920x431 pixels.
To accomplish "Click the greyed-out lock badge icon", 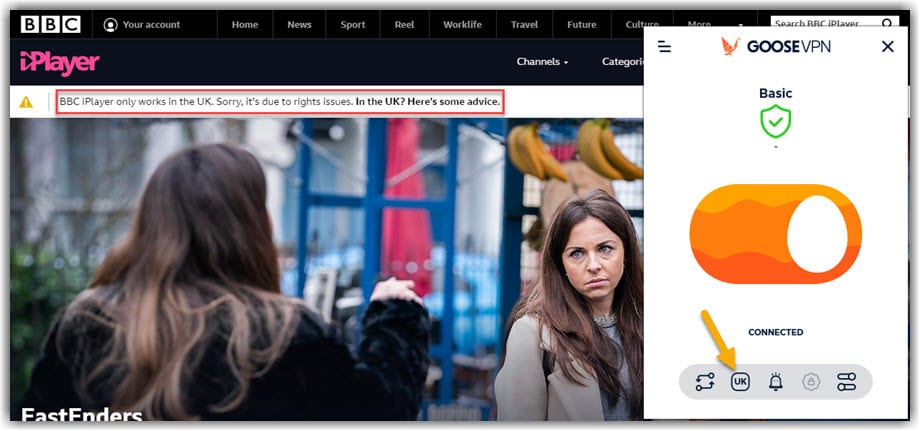I will pos(811,382).
